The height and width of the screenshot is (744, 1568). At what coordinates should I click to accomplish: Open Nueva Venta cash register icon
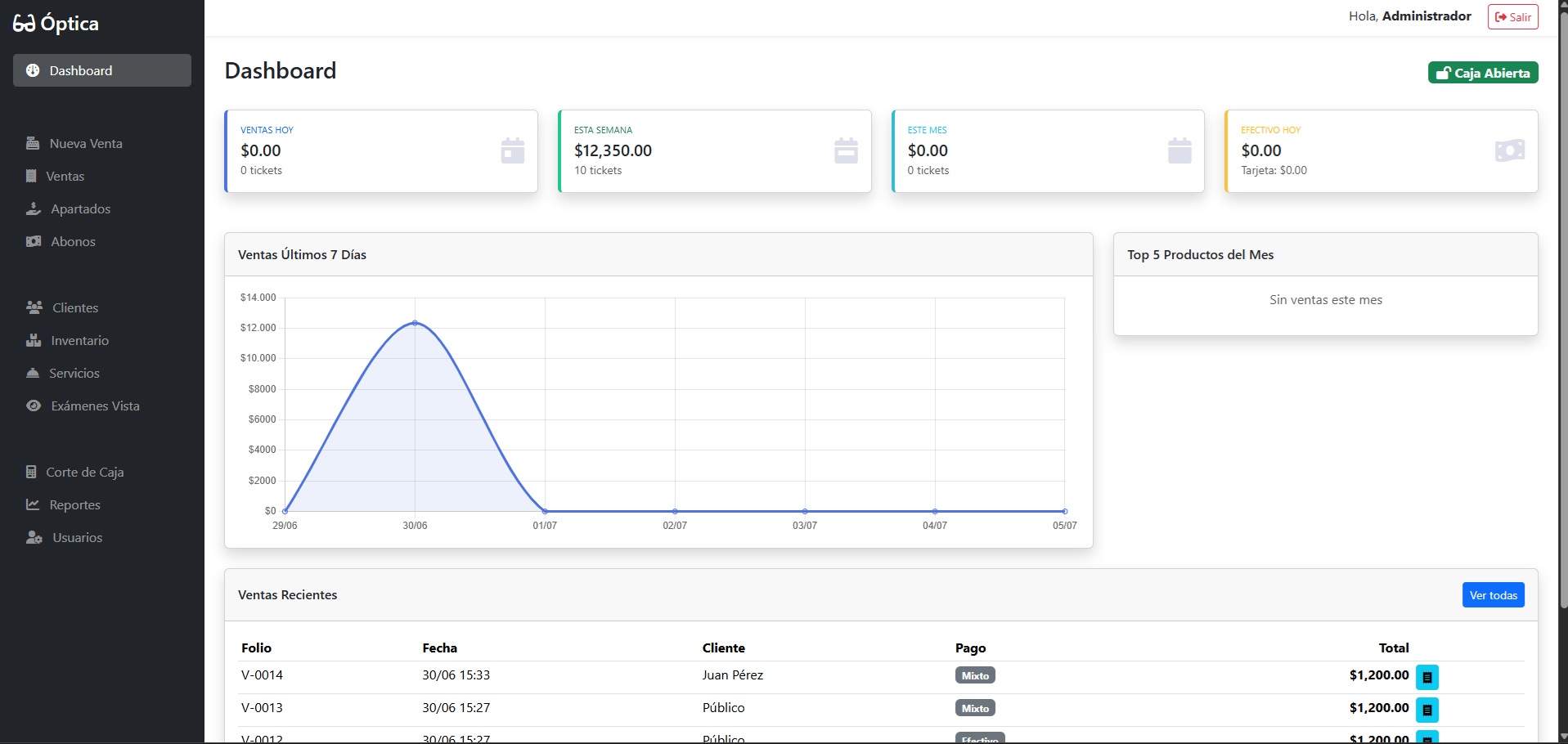(x=33, y=143)
